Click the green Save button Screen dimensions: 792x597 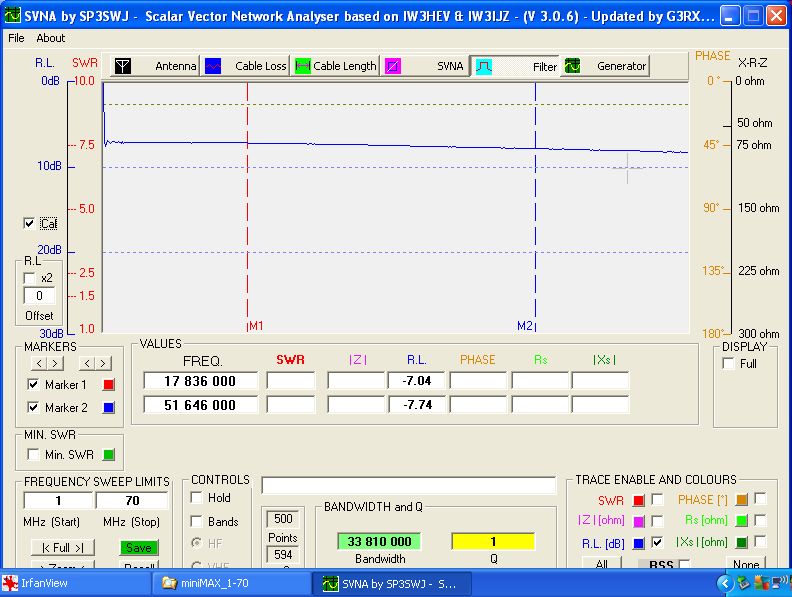pos(139,548)
